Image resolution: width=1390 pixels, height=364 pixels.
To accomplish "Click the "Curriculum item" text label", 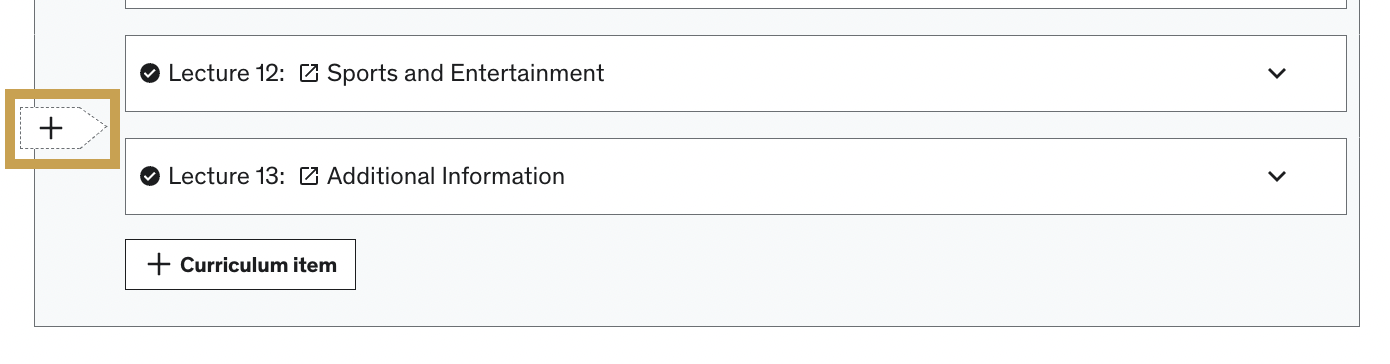I will pyautogui.click(x=258, y=265).
